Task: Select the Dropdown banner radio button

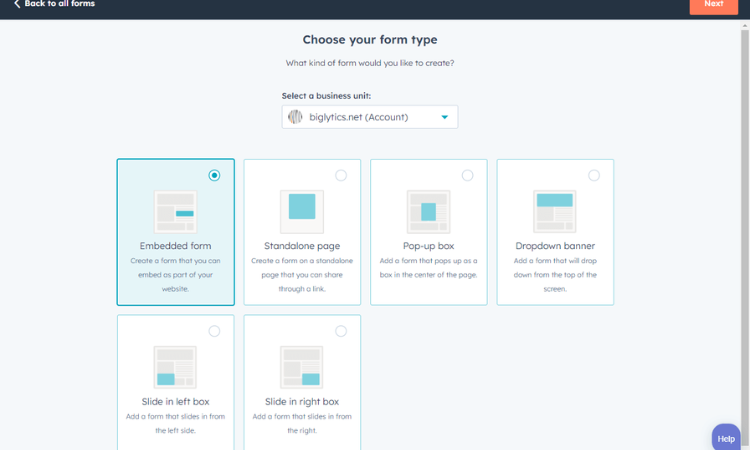Action: (594, 176)
